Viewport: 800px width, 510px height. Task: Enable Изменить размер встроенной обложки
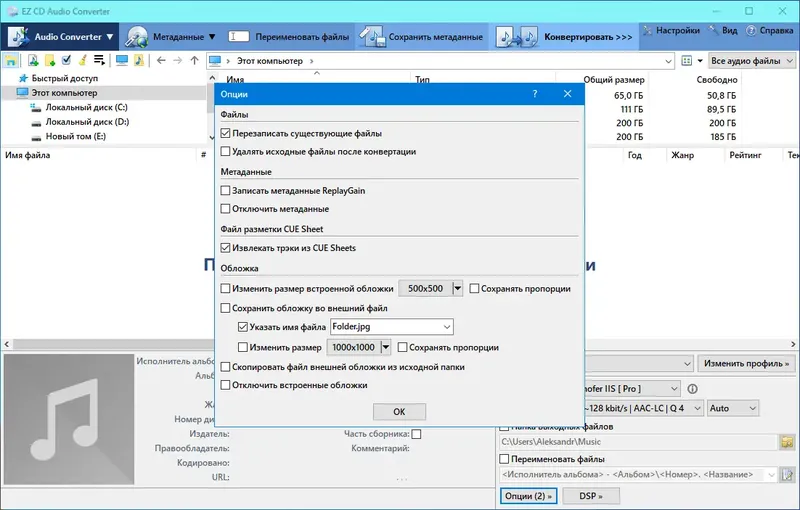[x=226, y=289]
